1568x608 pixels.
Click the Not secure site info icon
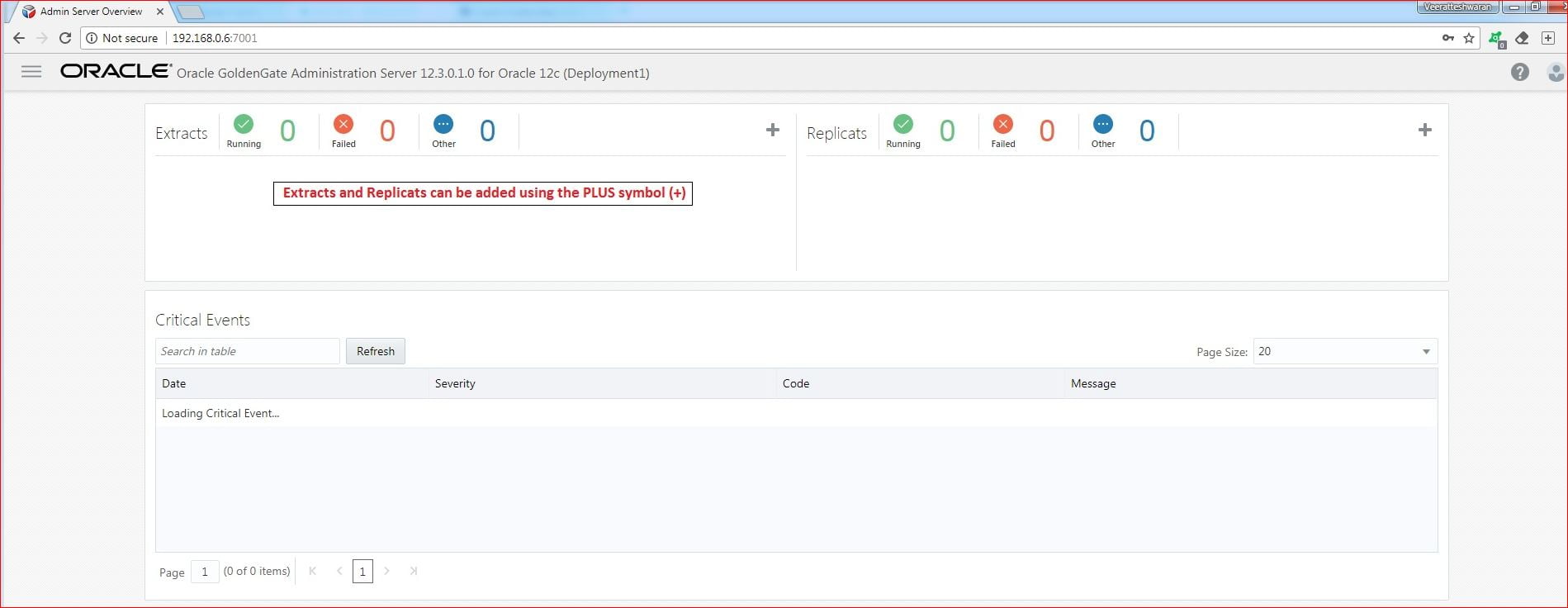[121, 38]
